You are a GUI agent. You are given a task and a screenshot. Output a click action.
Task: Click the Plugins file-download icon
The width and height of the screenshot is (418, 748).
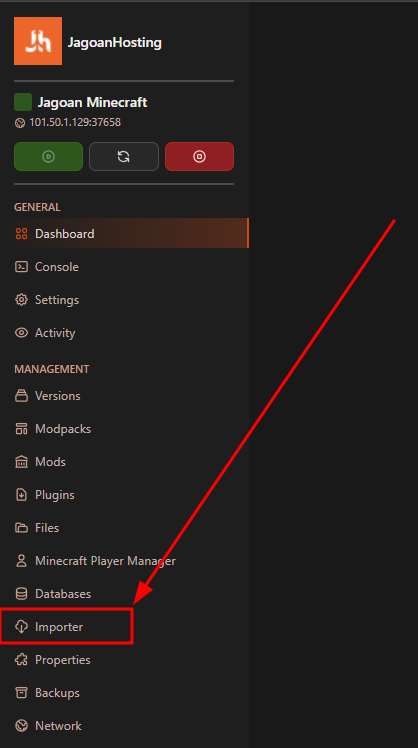coord(21,495)
